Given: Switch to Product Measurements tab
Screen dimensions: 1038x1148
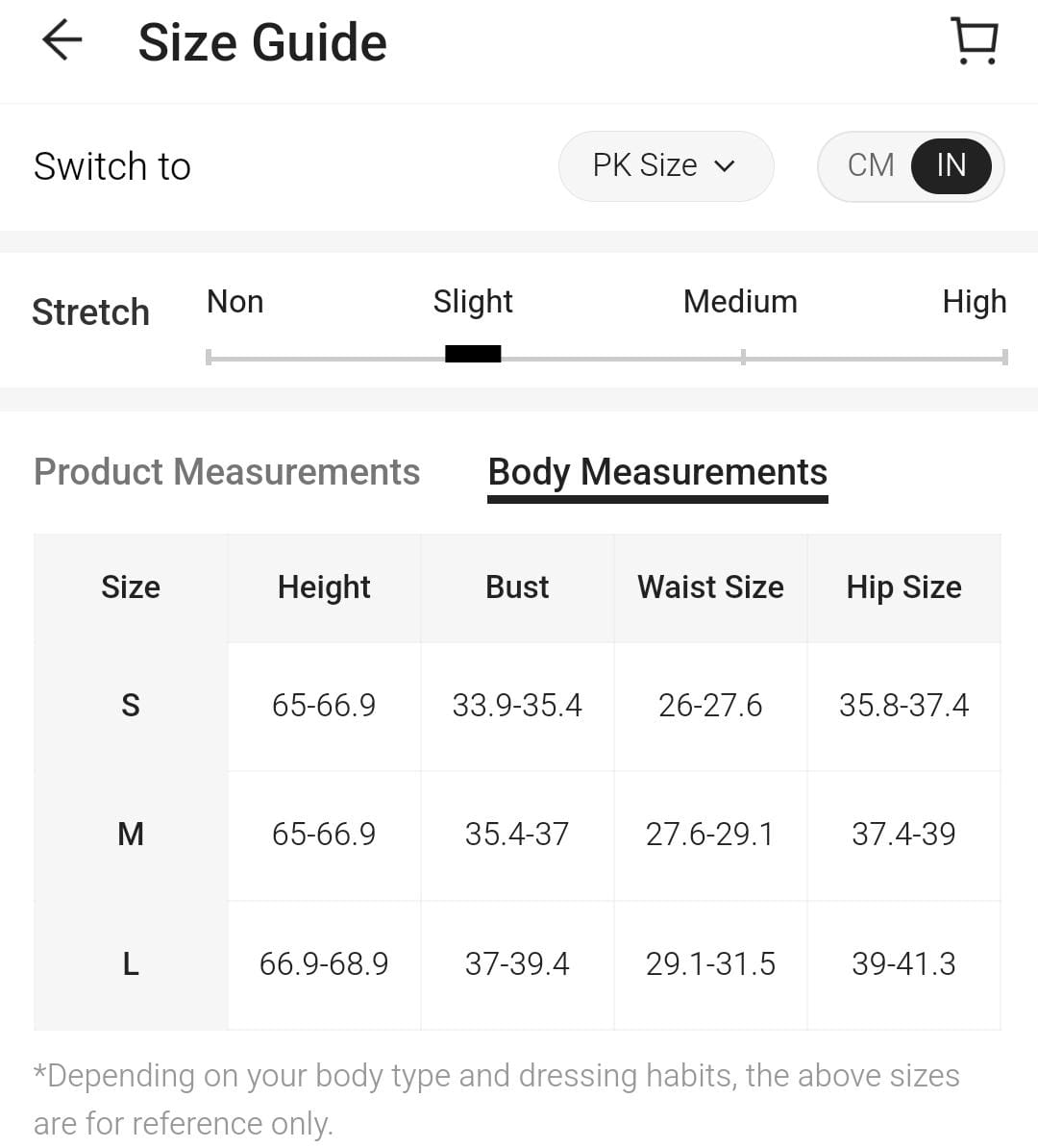Looking at the screenshot, I should (x=227, y=472).
